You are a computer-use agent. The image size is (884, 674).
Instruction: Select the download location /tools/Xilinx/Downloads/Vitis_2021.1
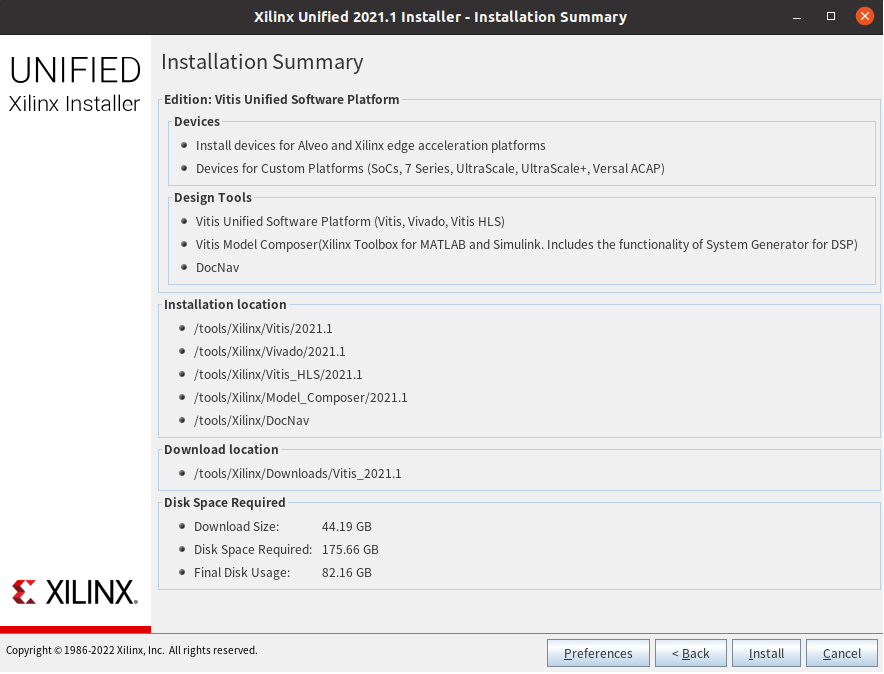coord(298,473)
